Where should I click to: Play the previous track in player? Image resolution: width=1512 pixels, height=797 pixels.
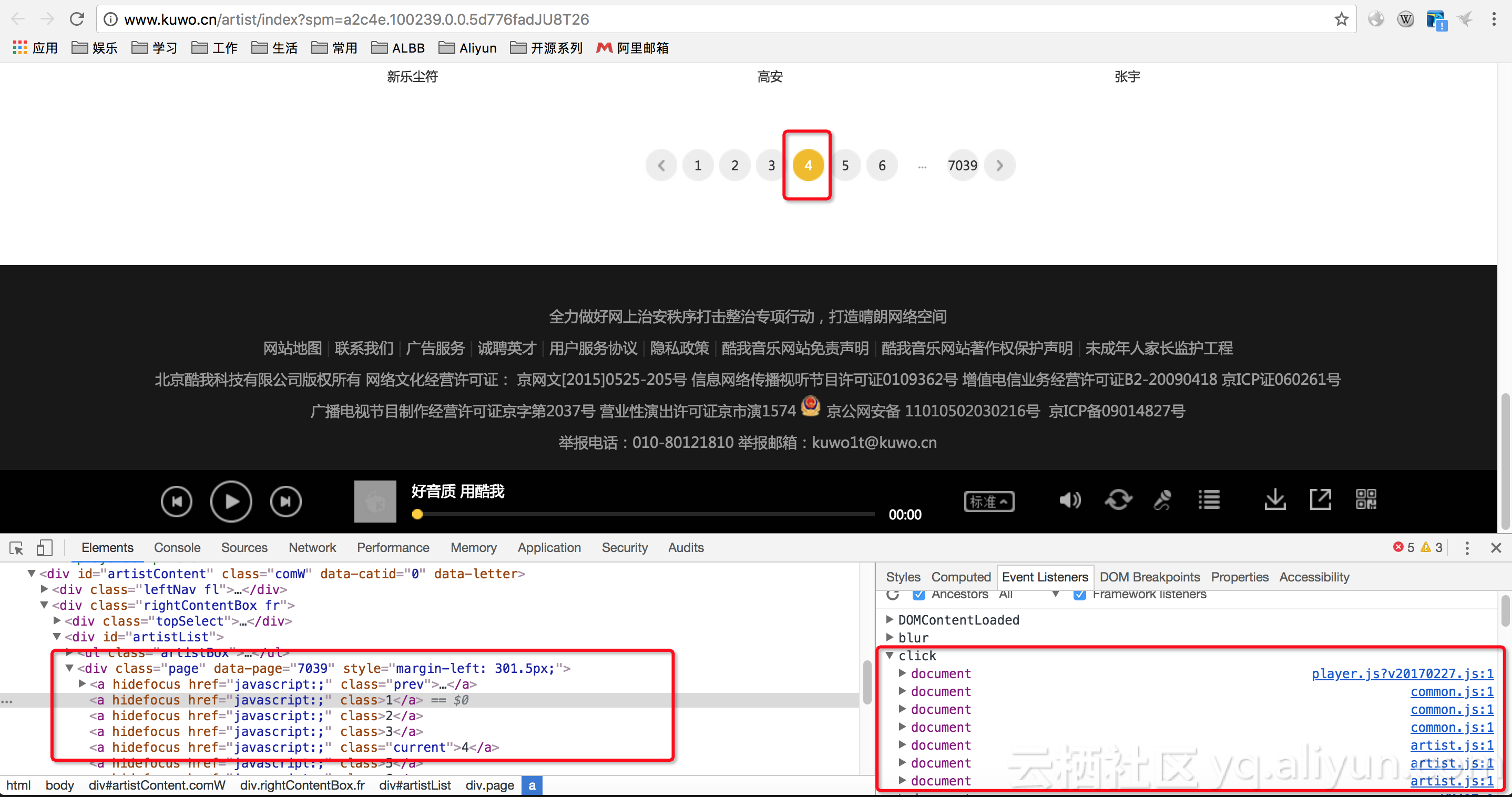click(x=177, y=501)
